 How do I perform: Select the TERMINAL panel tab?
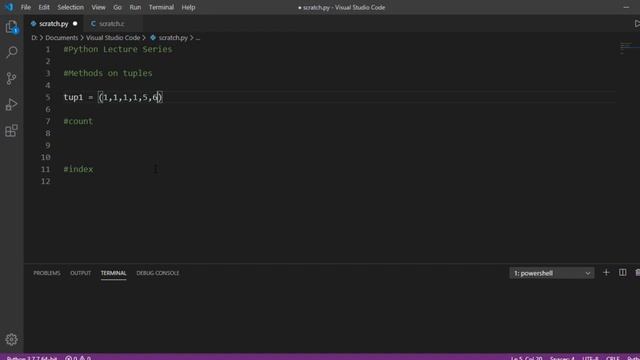(113, 273)
